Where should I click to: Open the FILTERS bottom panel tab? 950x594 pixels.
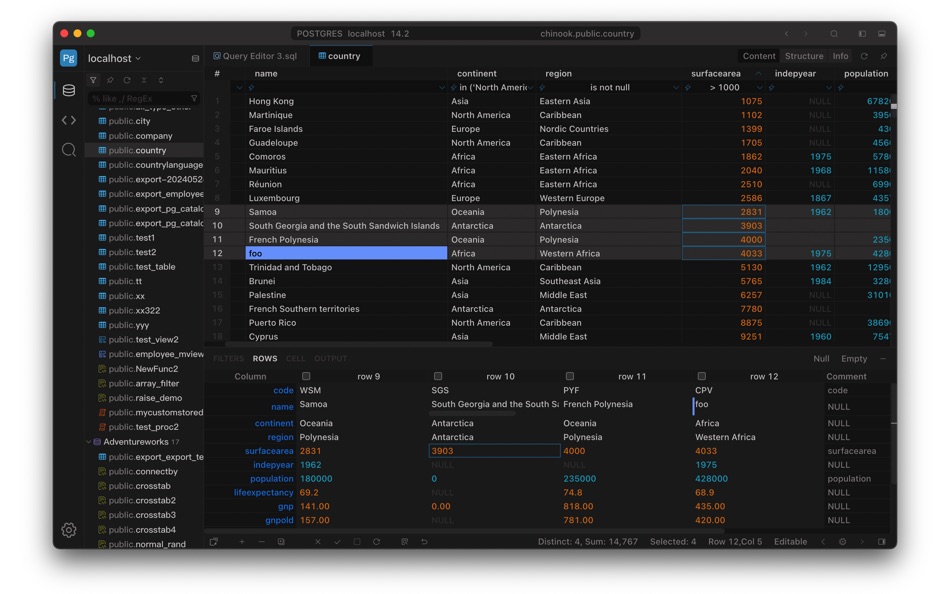(228, 358)
